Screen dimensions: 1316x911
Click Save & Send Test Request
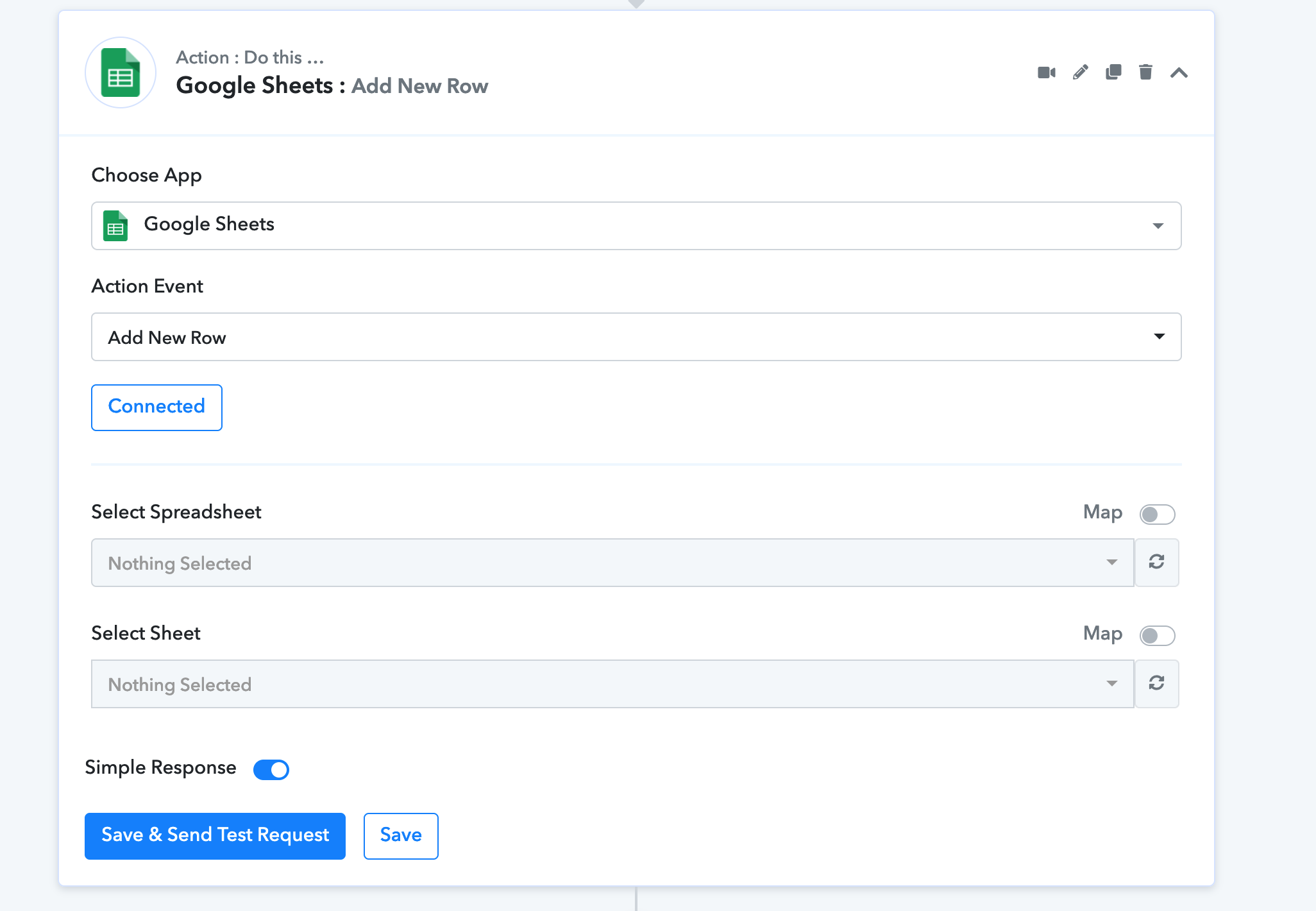pyautogui.click(x=215, y=836)
